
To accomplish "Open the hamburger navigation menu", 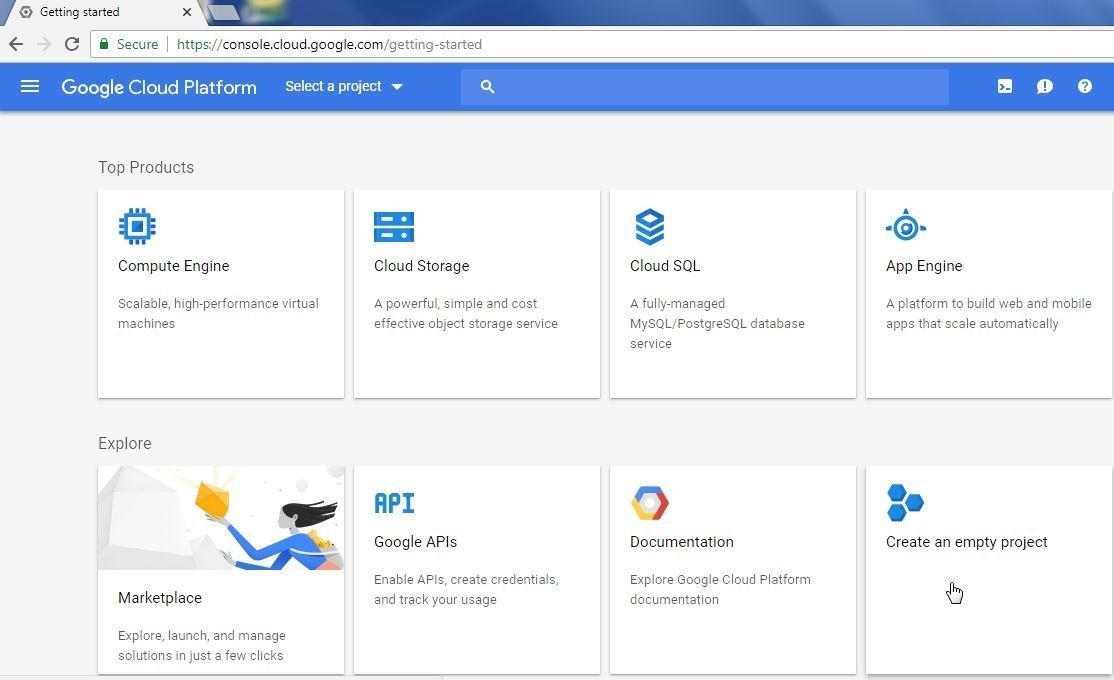I will pyautogui.click(x=30, y=86).
